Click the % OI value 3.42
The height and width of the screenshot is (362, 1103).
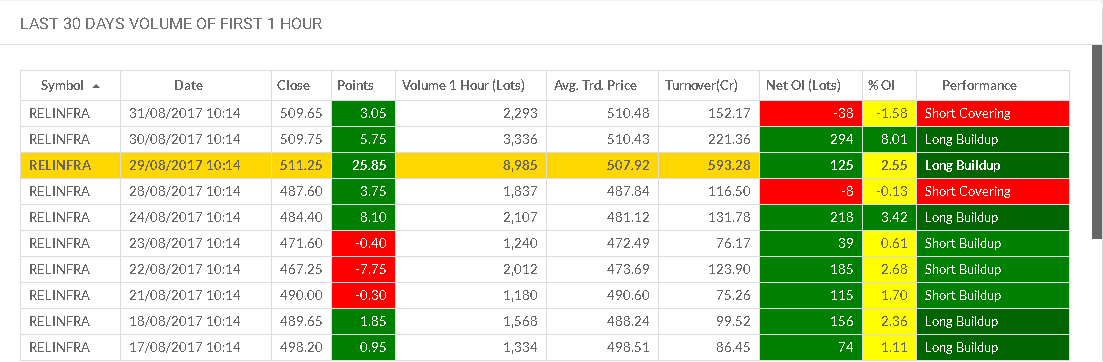click(x=890, y=217)
